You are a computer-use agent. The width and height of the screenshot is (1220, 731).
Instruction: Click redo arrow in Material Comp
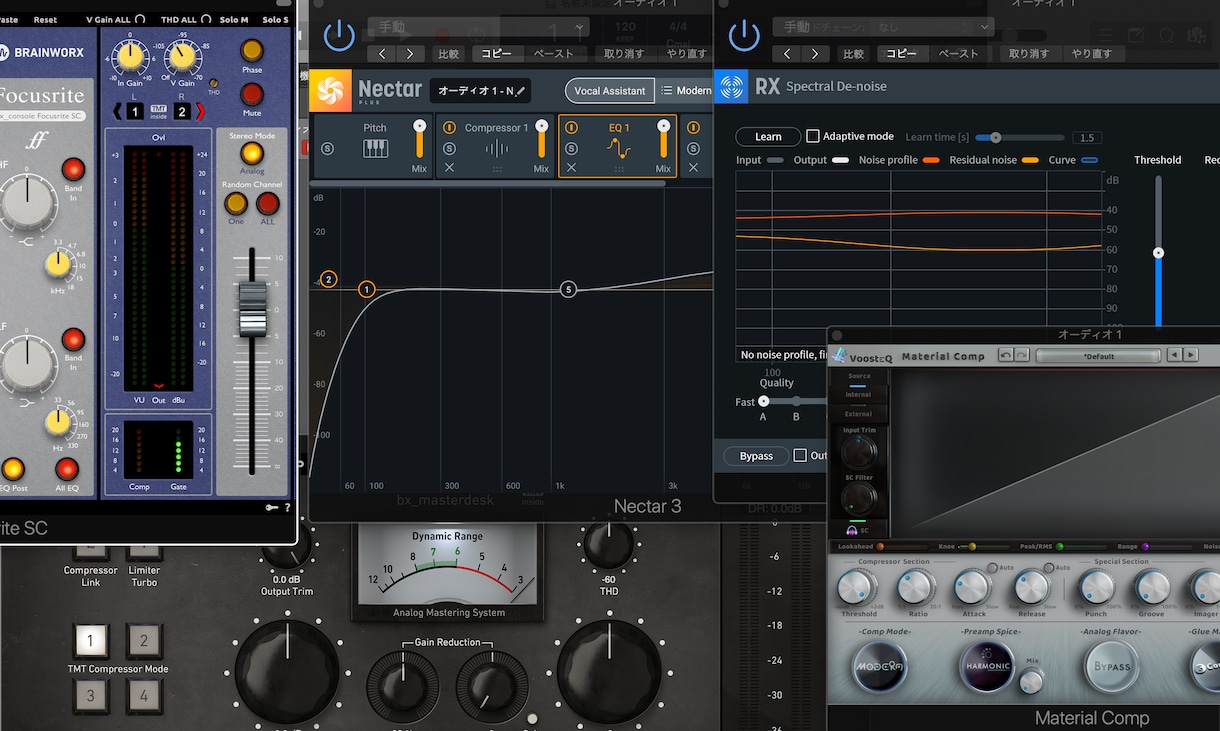click(x=1021, y=355)
